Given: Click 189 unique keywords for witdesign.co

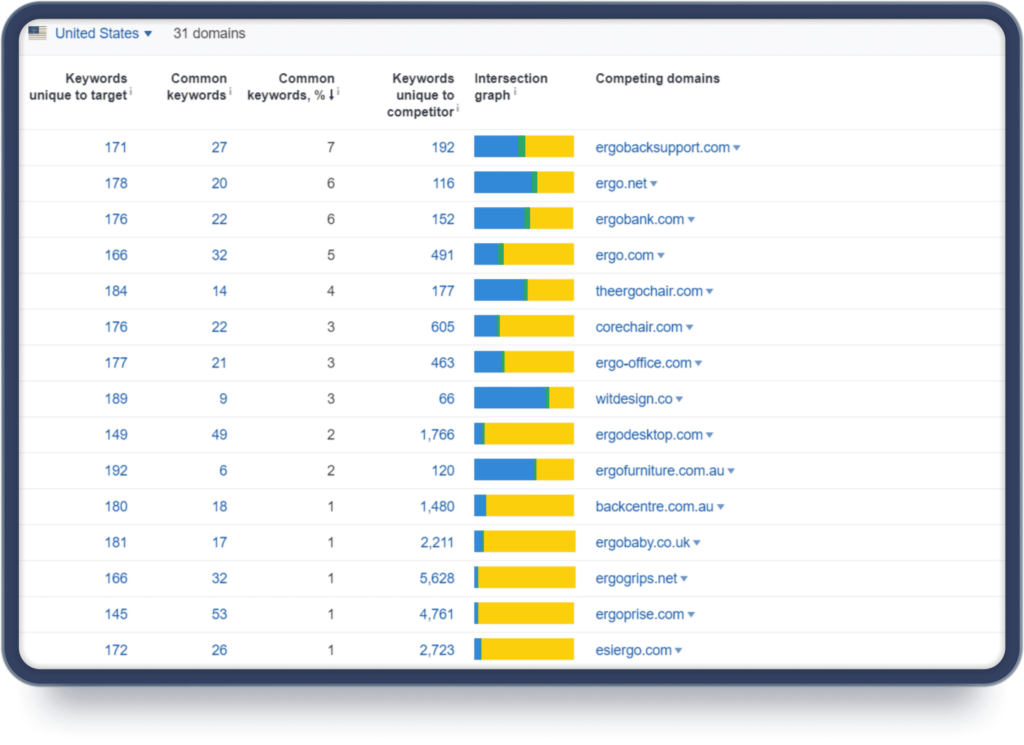Looking at the screenshot, I should (116, 399).
